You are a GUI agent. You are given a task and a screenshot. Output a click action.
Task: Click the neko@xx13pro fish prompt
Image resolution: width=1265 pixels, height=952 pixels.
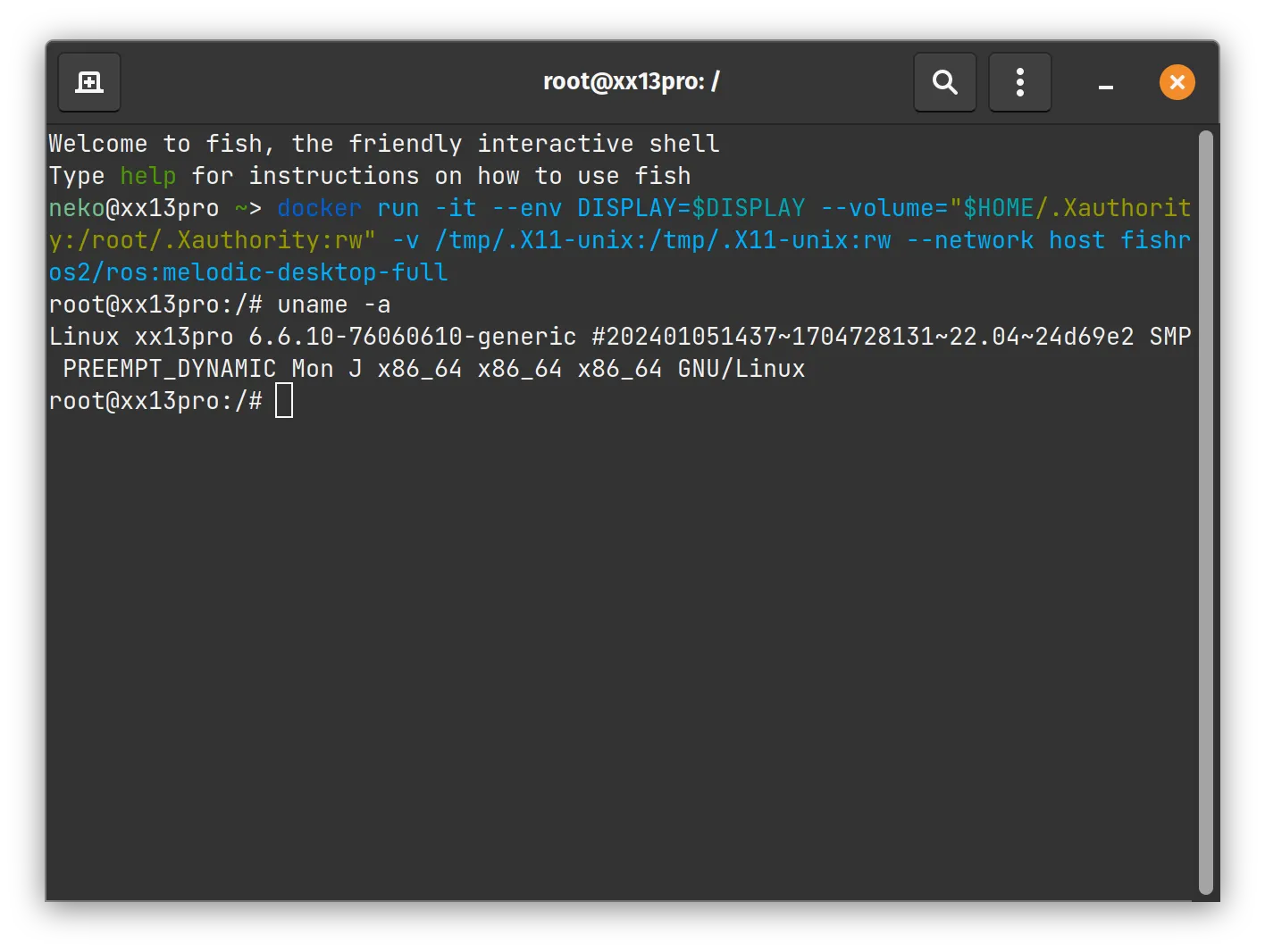(134, 207)
